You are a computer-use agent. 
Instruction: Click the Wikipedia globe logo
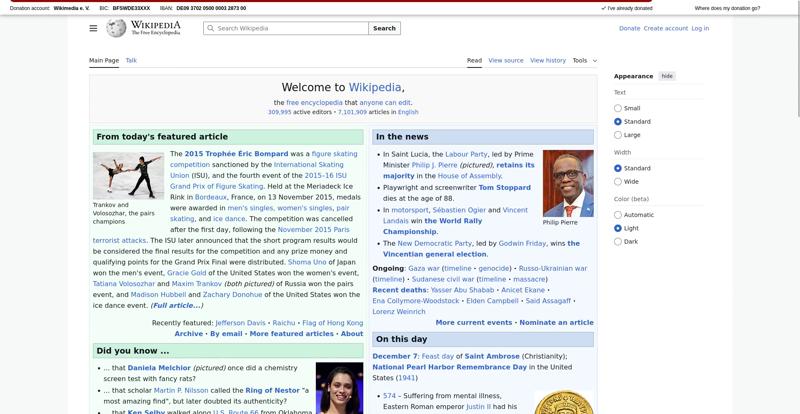pyautogui.click(x=117, y=28)
